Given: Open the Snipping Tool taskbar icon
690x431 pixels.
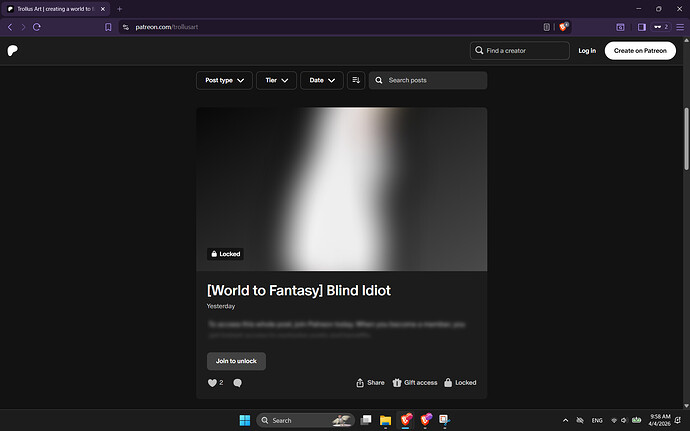Looking at the screenshot, I should [x=444, y=420].
